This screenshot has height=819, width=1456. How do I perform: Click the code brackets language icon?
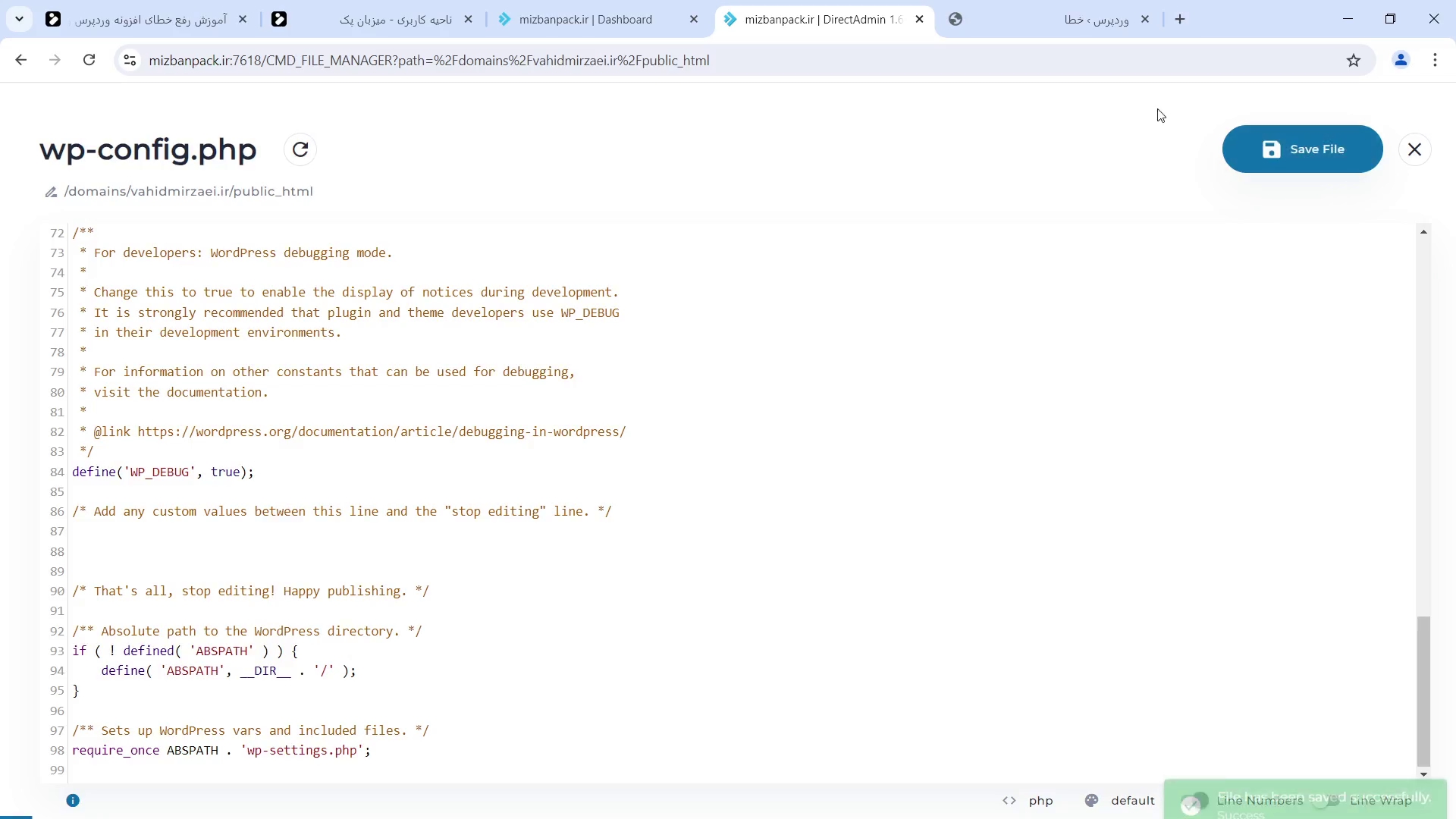1009,801
